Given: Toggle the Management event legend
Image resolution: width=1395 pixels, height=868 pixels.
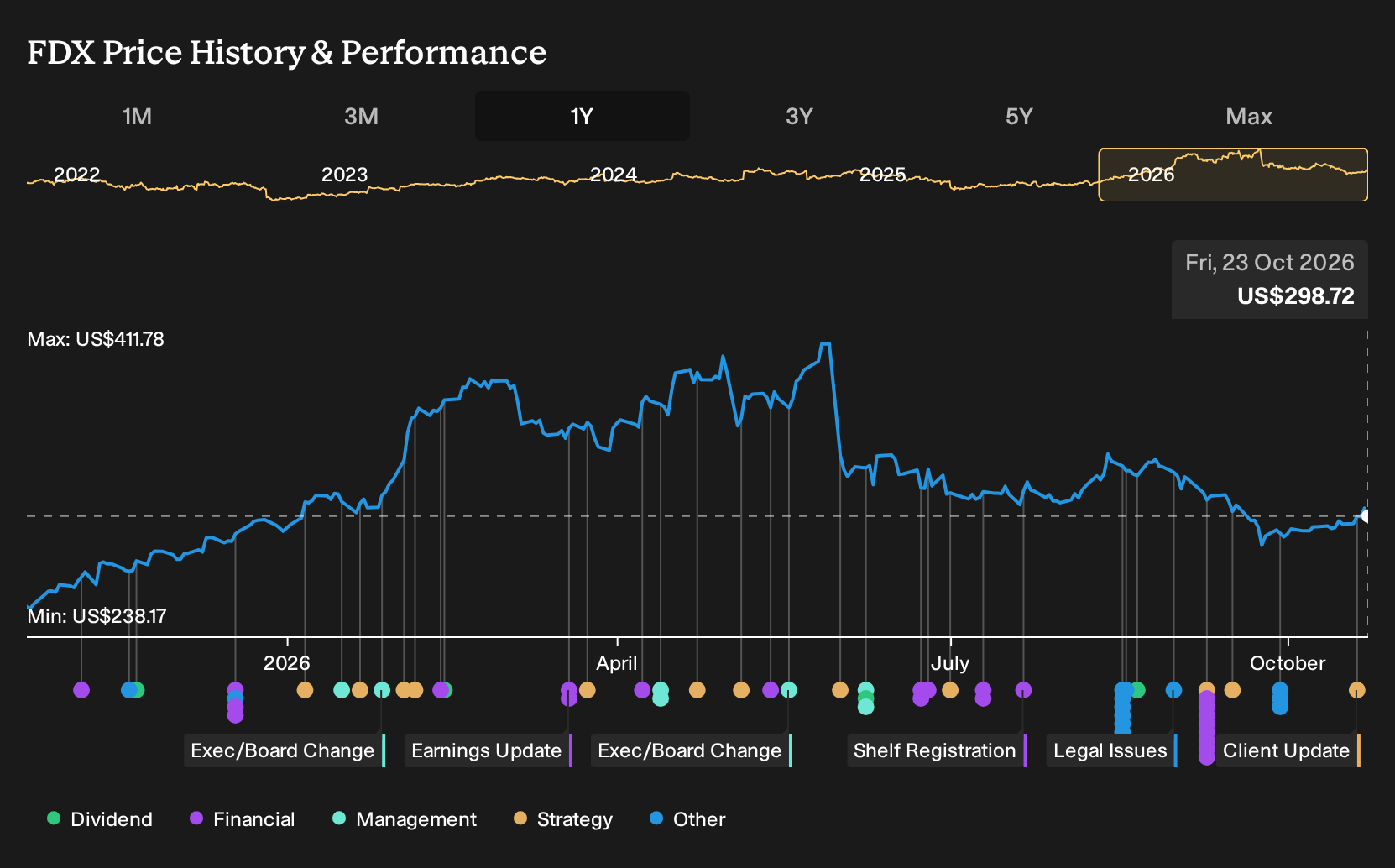Looking at the screenshot, I should (405, 818).
